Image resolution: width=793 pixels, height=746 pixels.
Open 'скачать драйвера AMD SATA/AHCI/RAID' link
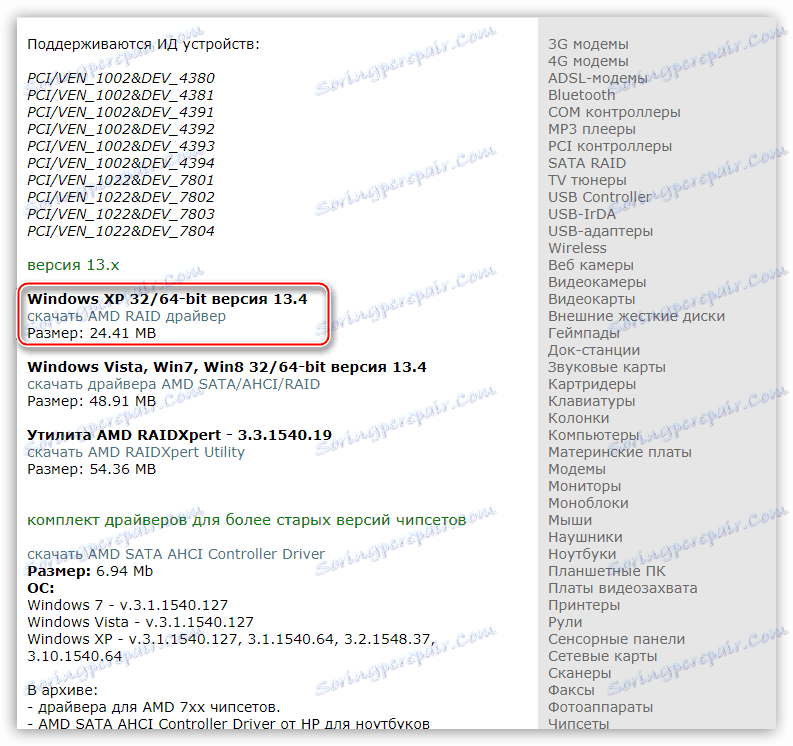click(x=173, y=384)
